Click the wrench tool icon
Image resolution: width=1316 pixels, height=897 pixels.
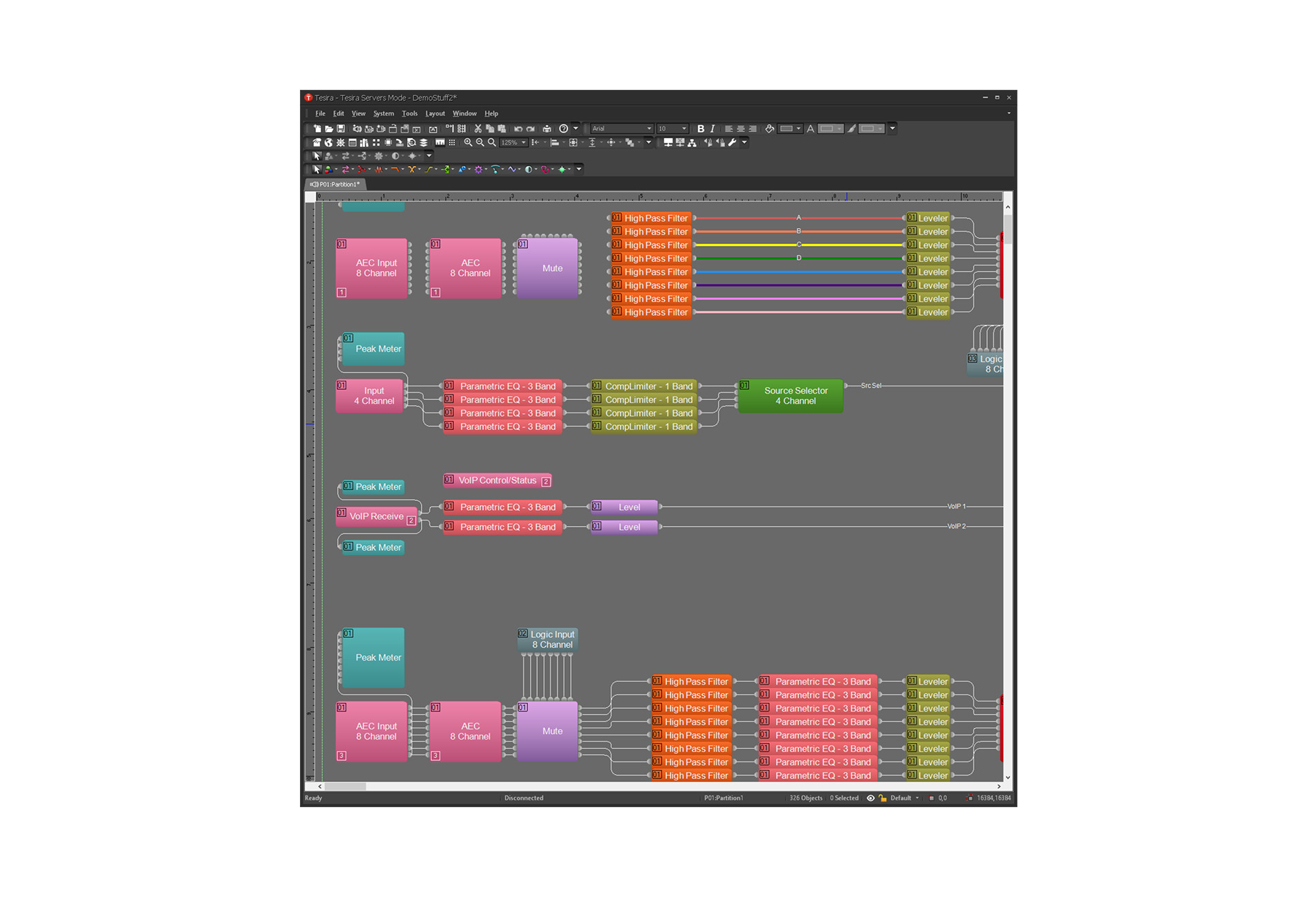[732, 142]
